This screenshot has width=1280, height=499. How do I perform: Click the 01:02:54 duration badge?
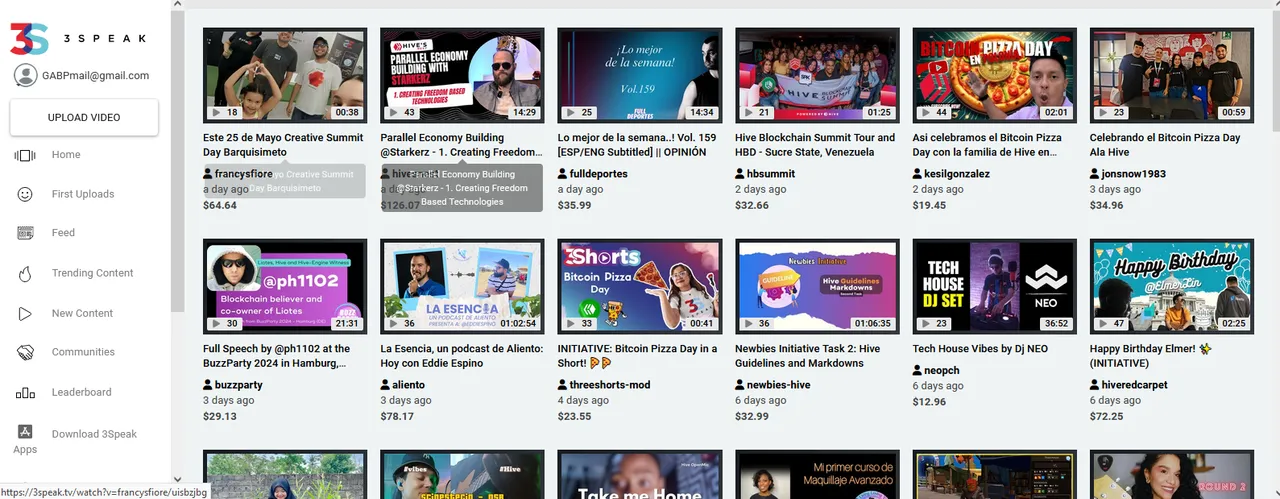coord(518,324)
